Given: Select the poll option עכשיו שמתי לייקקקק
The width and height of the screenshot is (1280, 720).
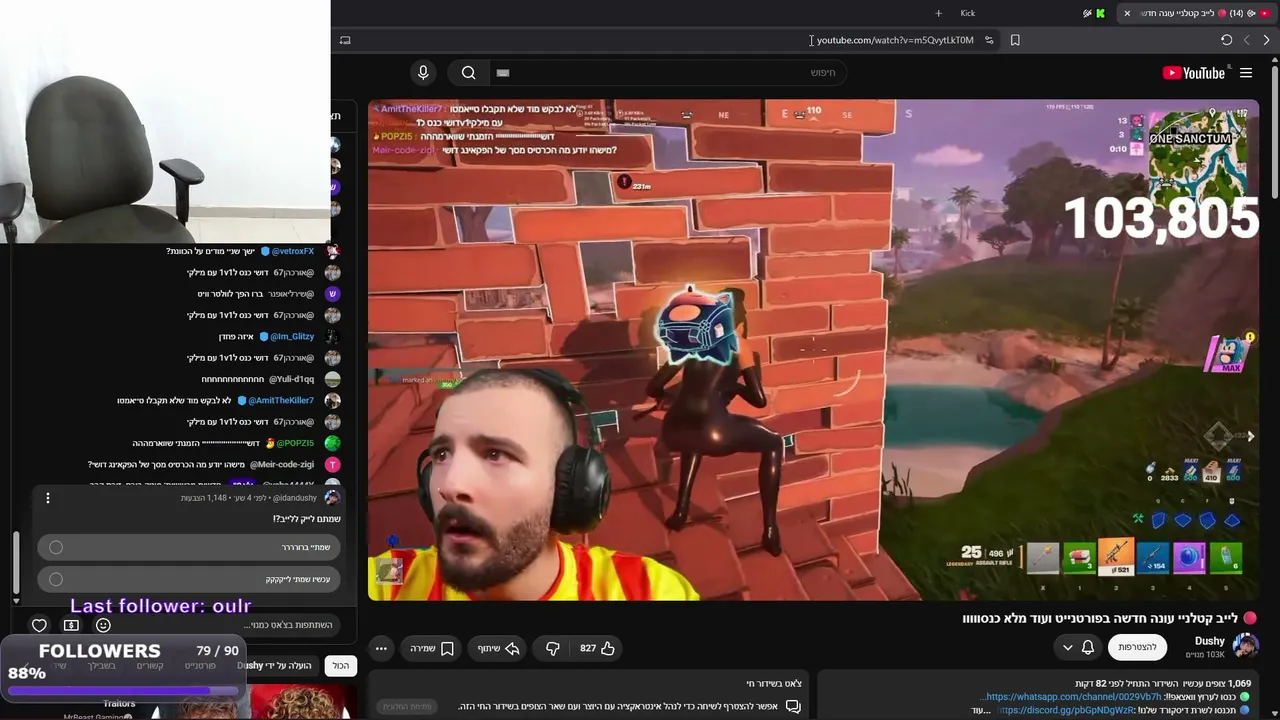Looking at the screenshot, I should tap(189, 579).
